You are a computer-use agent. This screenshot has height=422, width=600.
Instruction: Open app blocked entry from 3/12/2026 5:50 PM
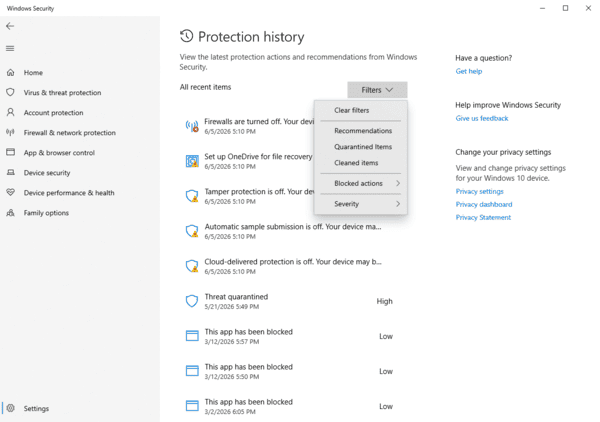point(293,371)
